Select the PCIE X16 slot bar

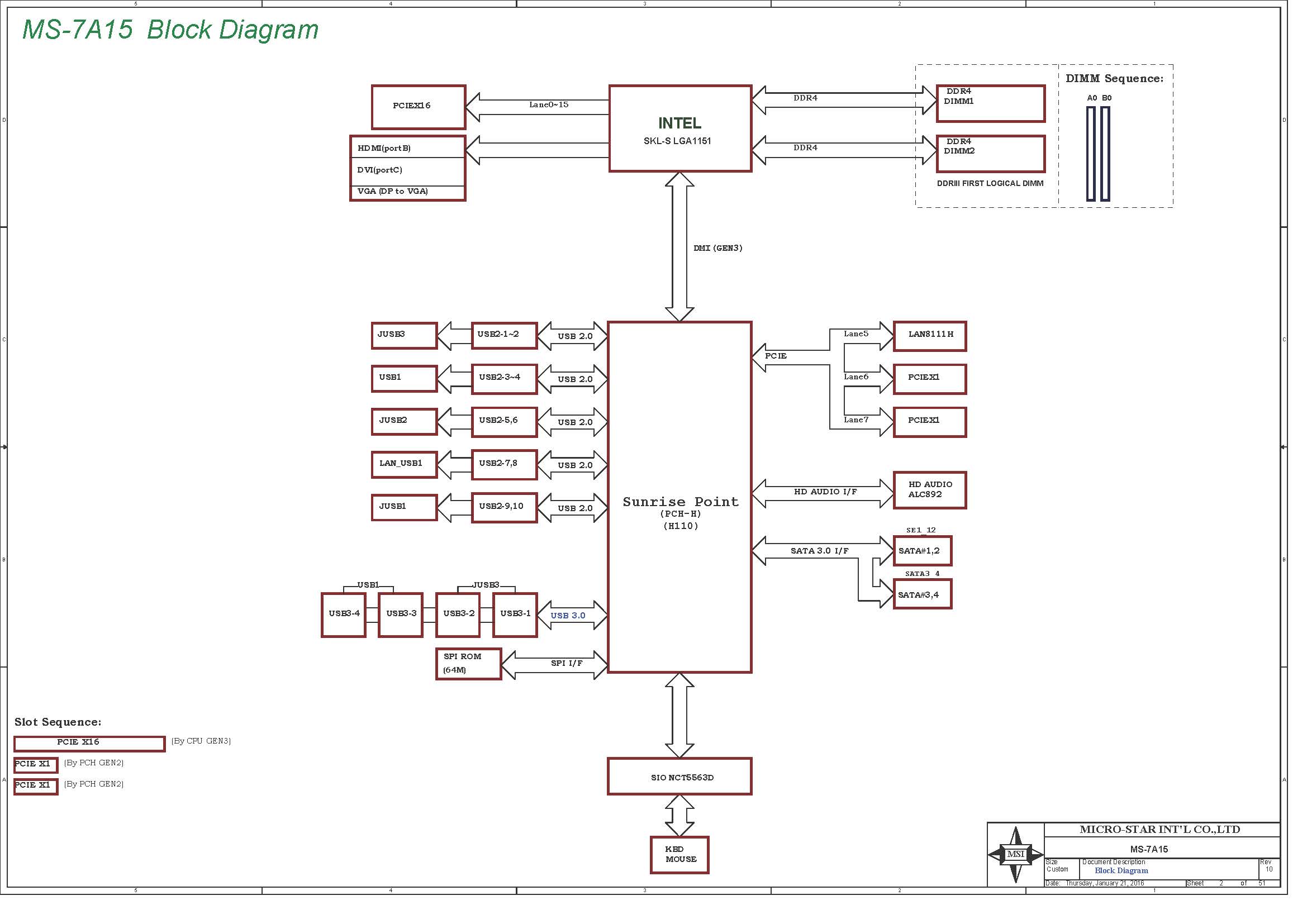click(x=89, y=744)
